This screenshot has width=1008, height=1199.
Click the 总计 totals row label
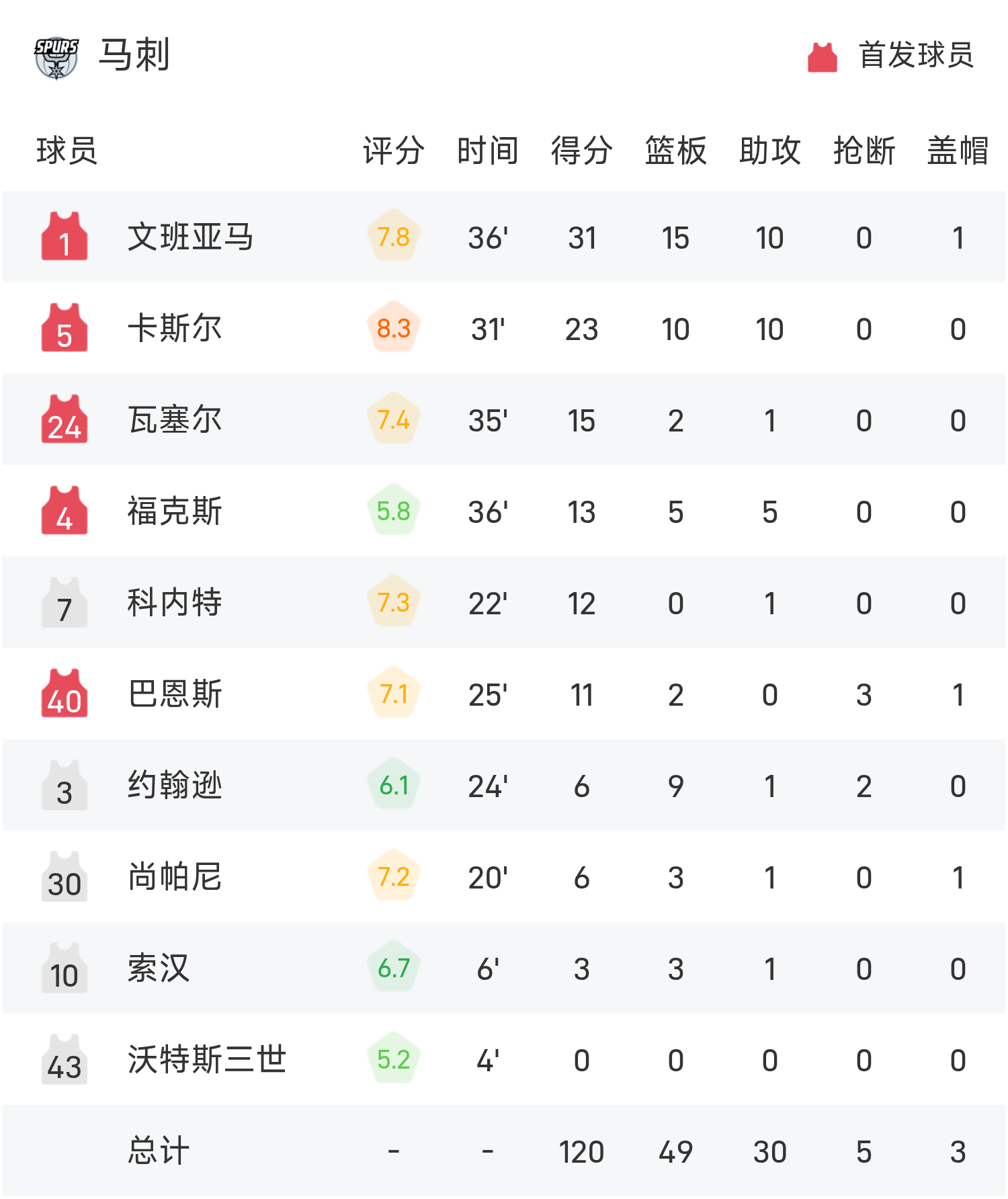point(159,1151)
